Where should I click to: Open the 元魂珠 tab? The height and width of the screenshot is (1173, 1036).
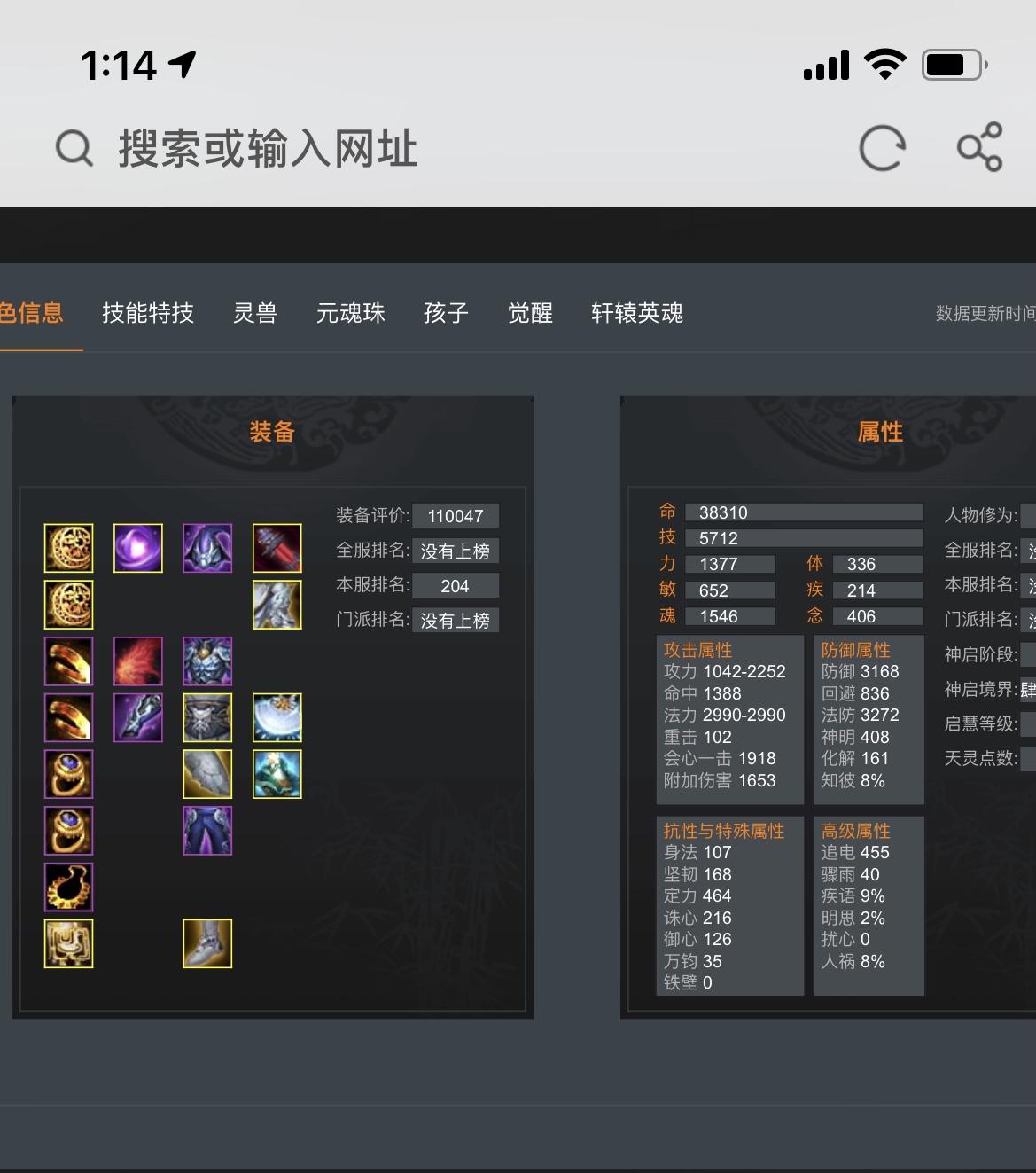tap(351, 313)
